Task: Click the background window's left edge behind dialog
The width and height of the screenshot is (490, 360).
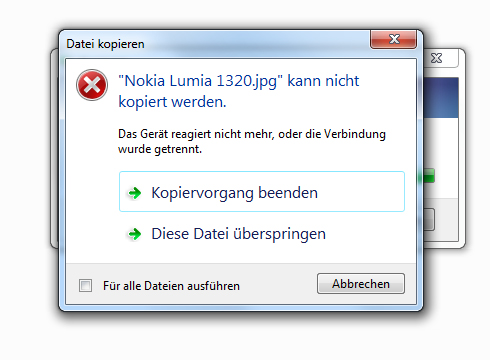Action: tap(54, 148)
